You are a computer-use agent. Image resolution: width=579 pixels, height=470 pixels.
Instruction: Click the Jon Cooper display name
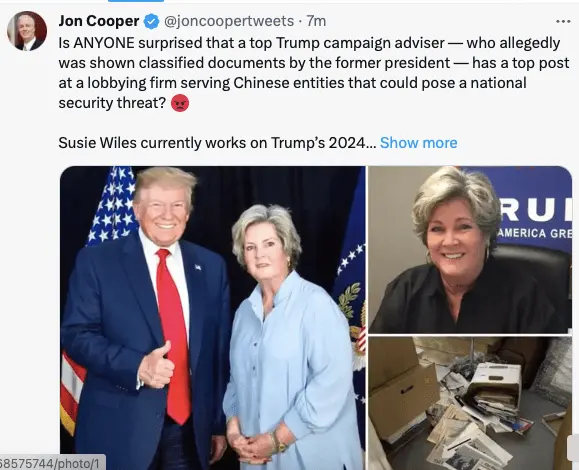point(99,21)
